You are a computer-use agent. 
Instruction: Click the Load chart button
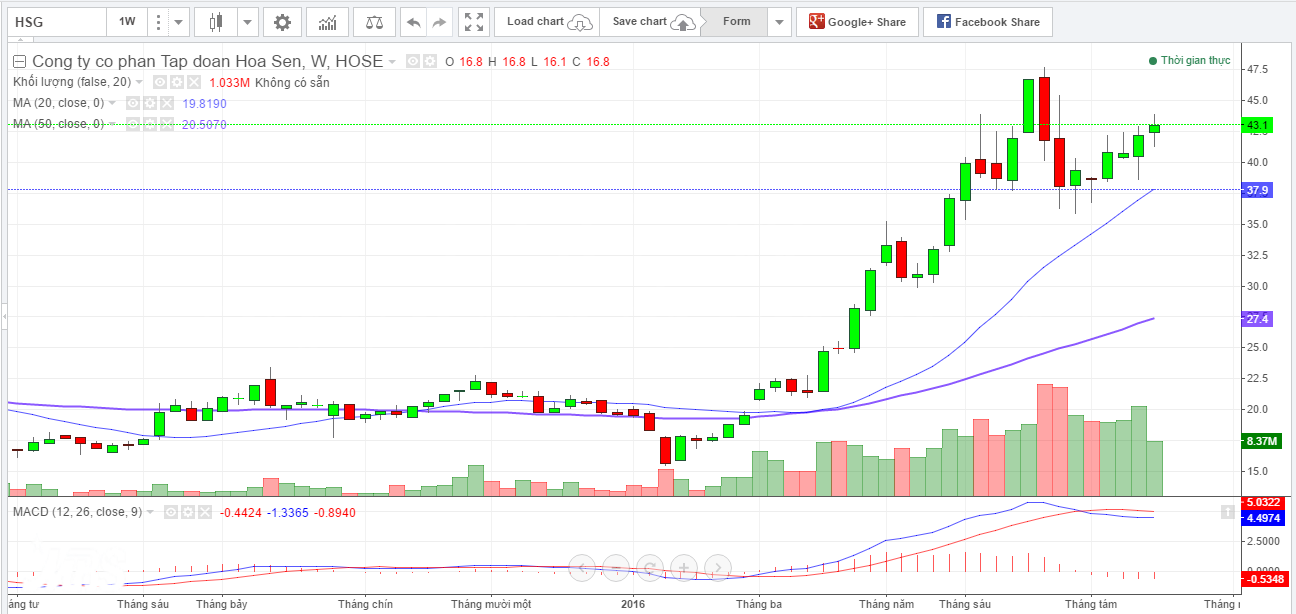pos(547,22)
